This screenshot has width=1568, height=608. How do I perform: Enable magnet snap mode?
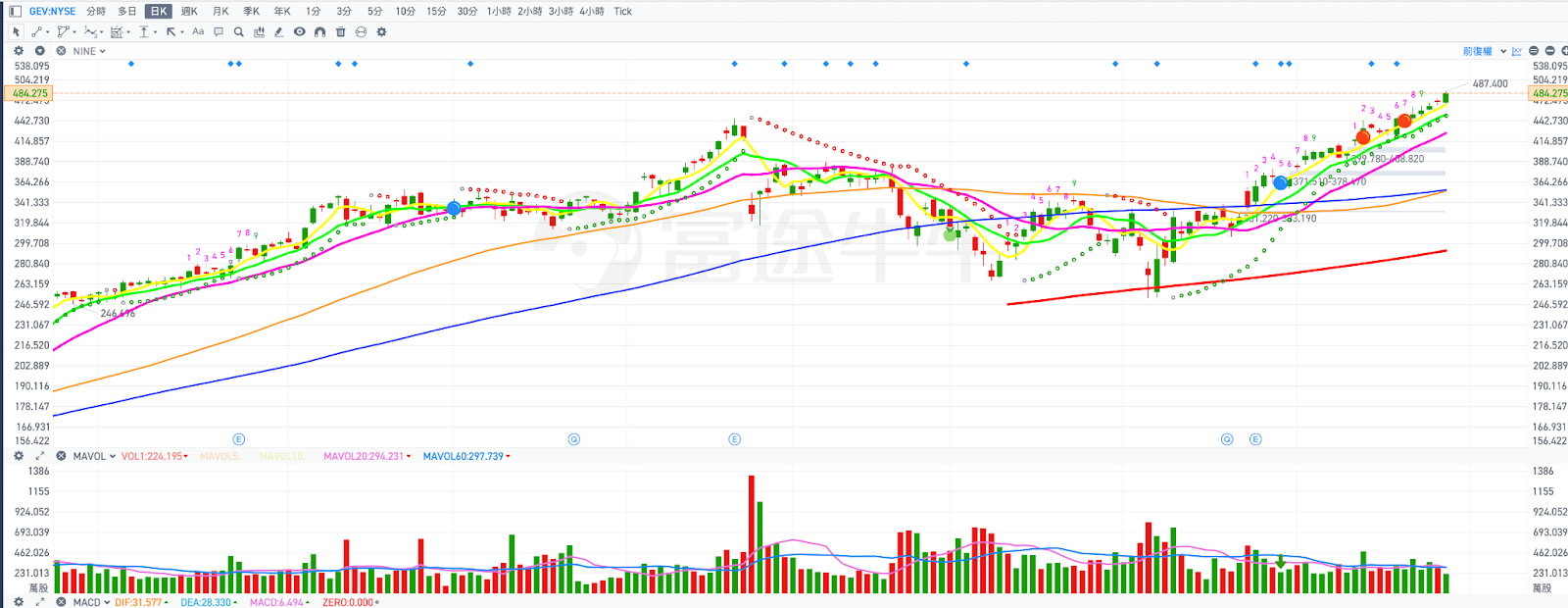coord(319,31)
